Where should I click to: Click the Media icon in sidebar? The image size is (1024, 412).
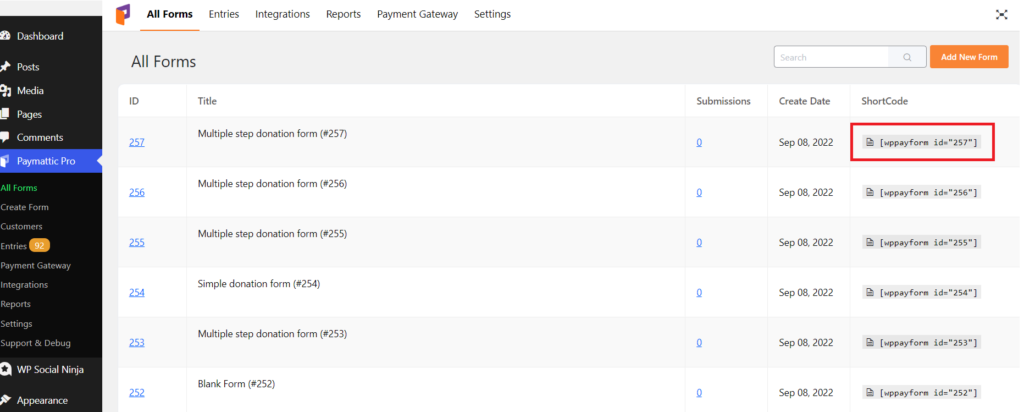(5, 91)
